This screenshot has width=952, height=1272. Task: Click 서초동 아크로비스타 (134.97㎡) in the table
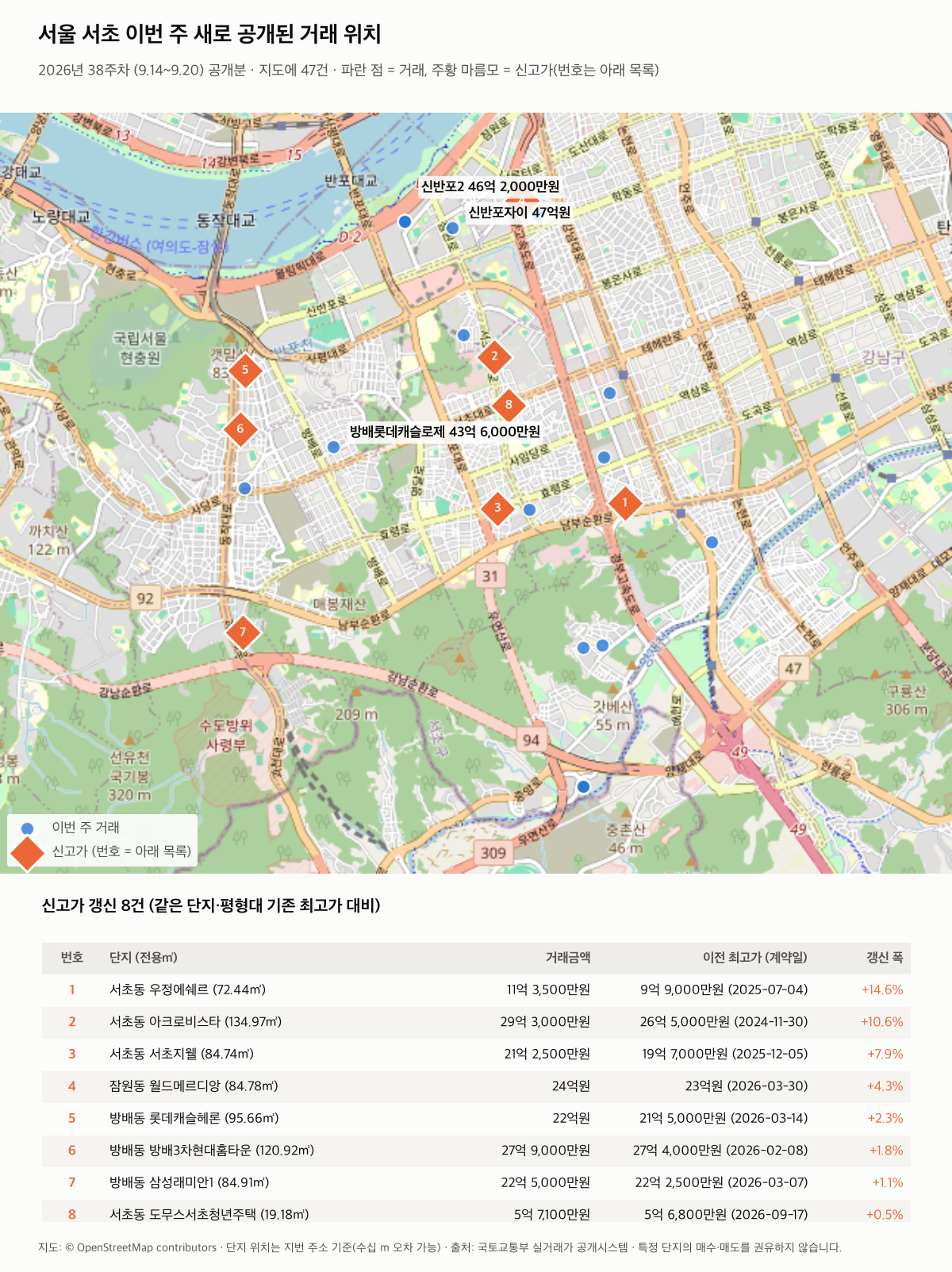(195, 1022)
